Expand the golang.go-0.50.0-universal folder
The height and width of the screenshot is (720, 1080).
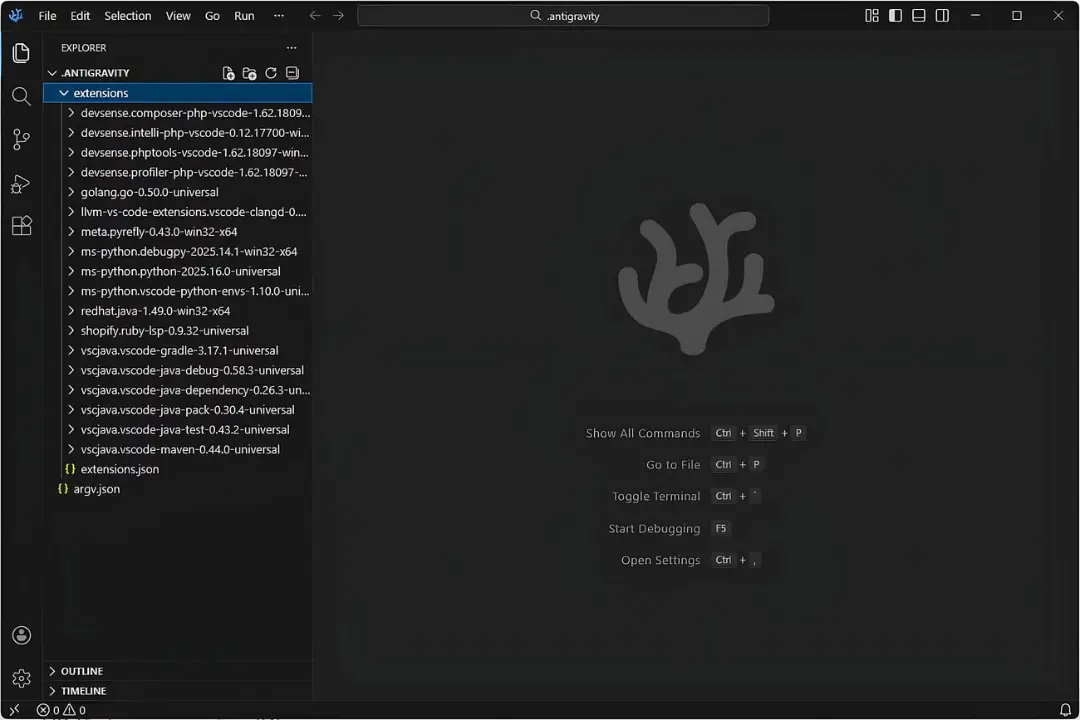pos(177,192)
